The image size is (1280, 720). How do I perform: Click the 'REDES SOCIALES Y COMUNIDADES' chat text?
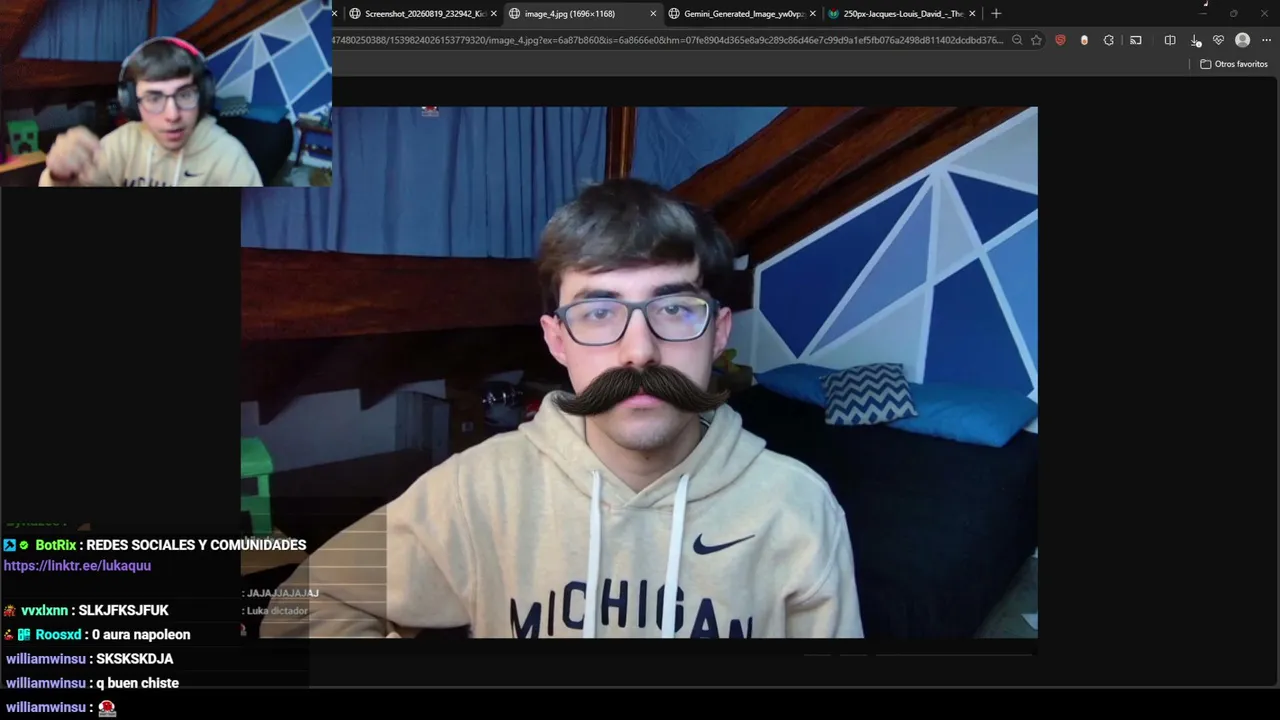[x=196, y=545]
